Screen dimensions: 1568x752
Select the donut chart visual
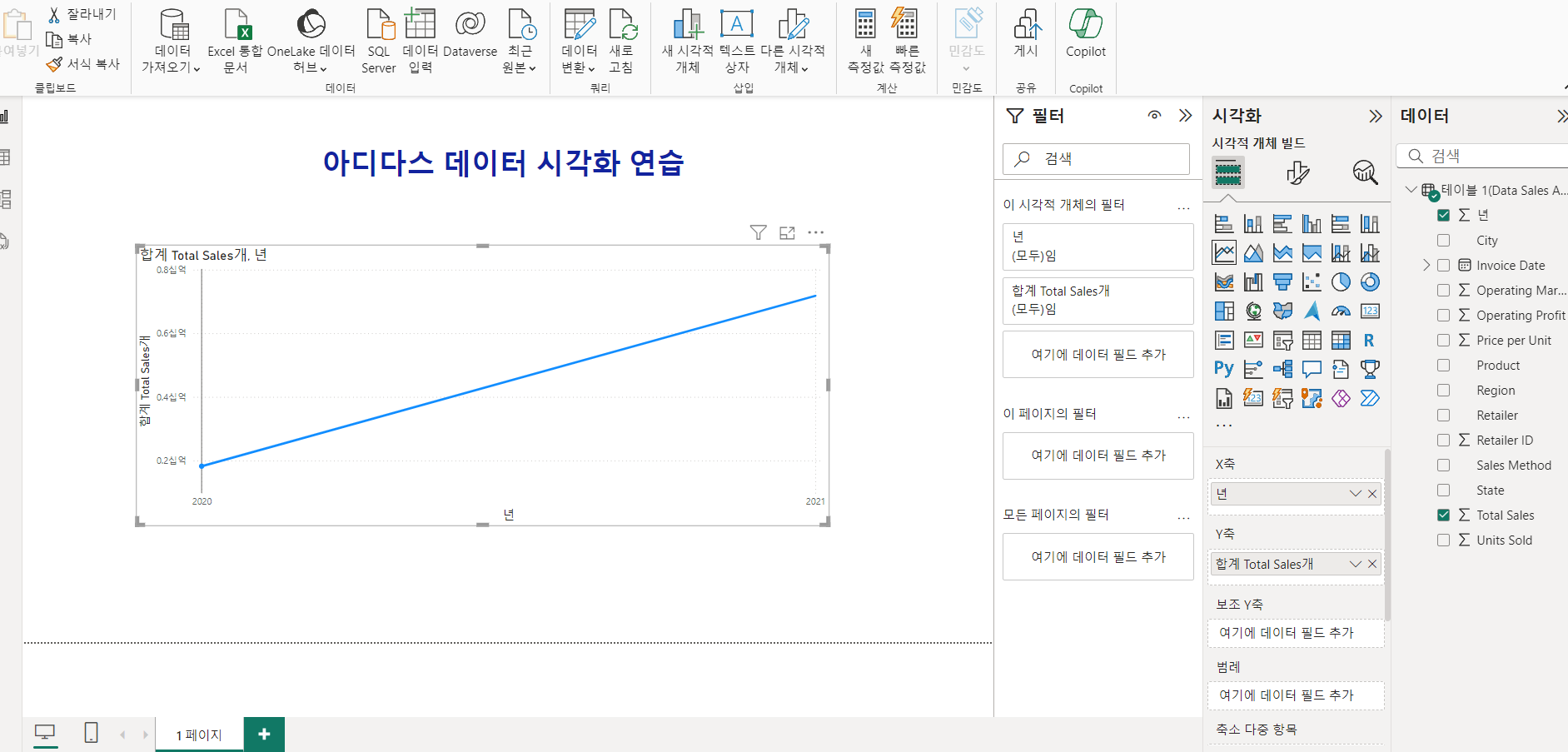pyautogui.click(x=1370, y=281)
